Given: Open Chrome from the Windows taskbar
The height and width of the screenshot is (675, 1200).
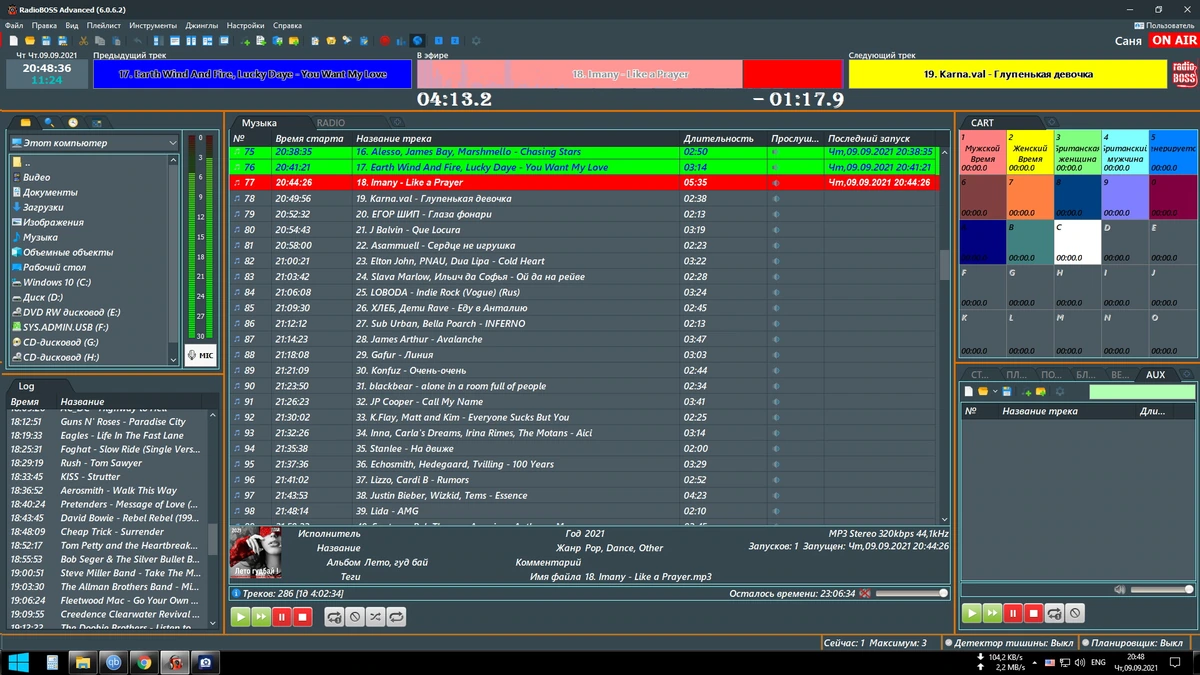Looking at the screenshot, I should (144, 662).
